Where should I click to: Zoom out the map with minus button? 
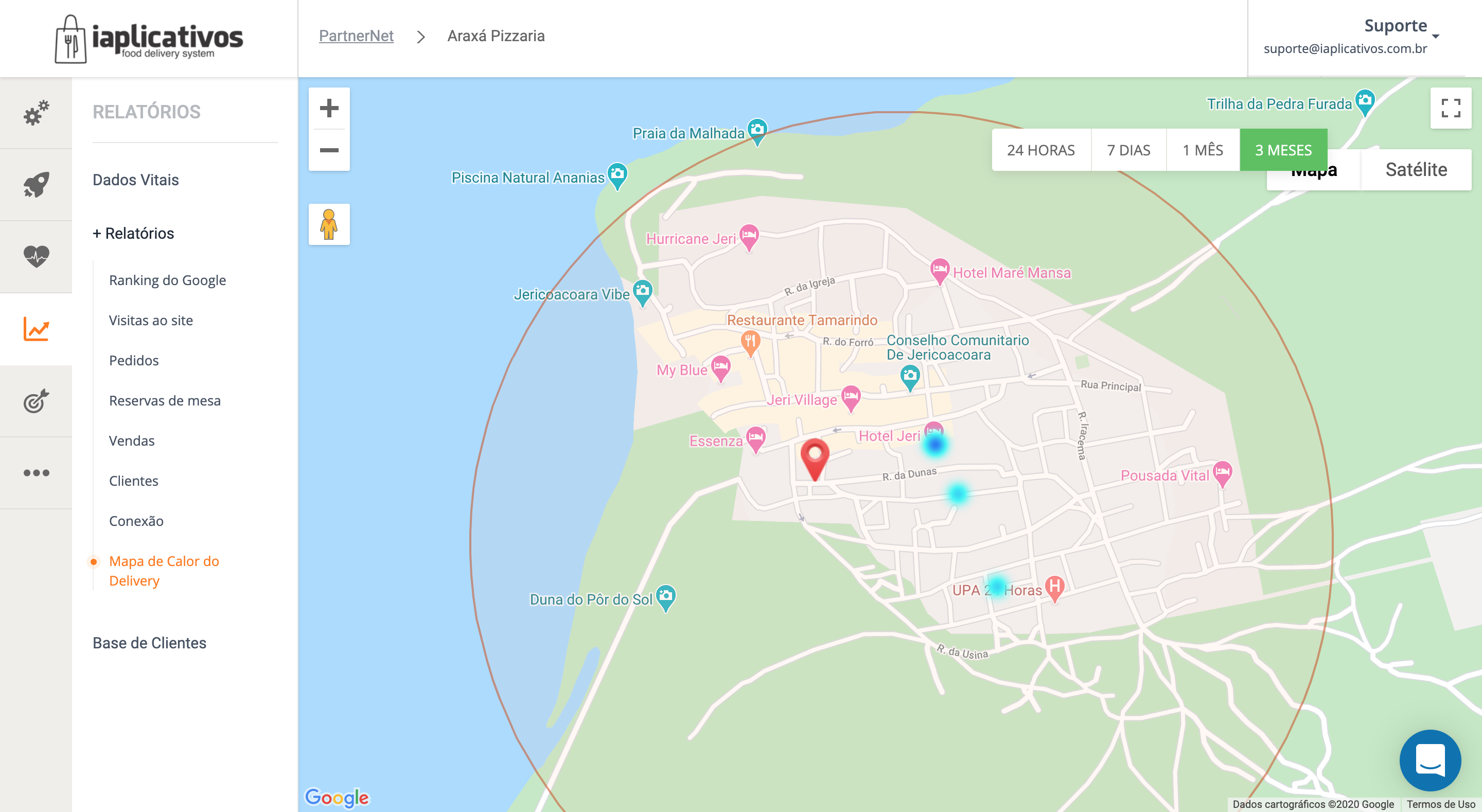(329, 150)
